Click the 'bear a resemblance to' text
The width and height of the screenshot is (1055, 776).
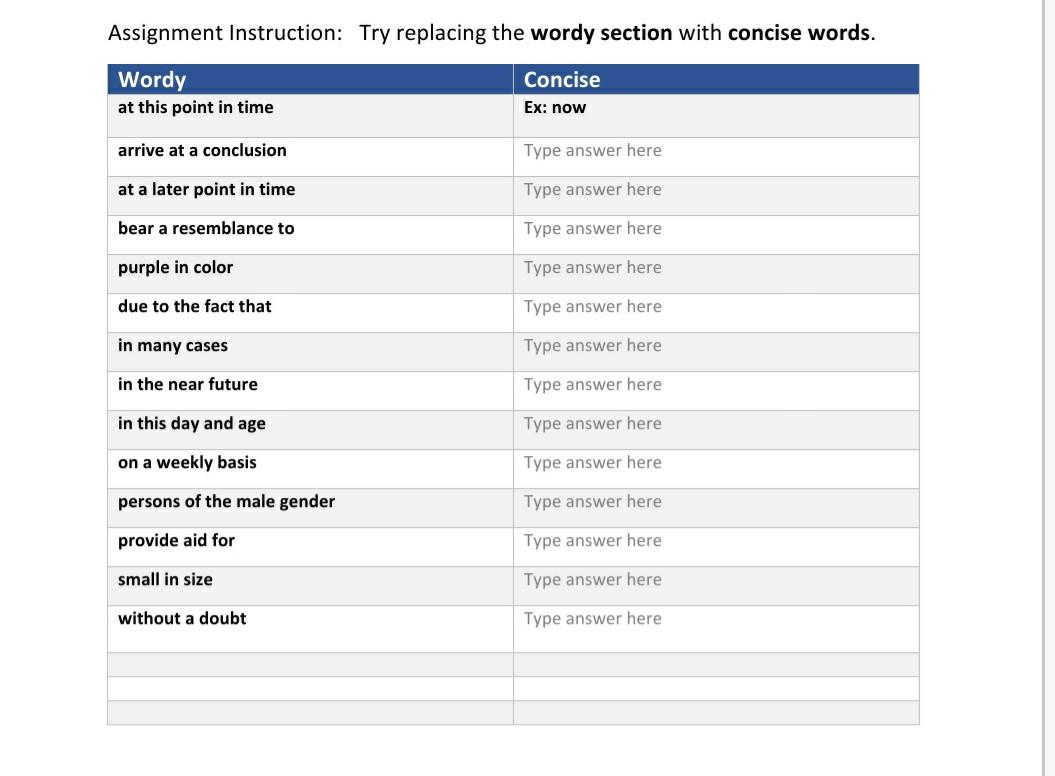[x=206, y=229]
